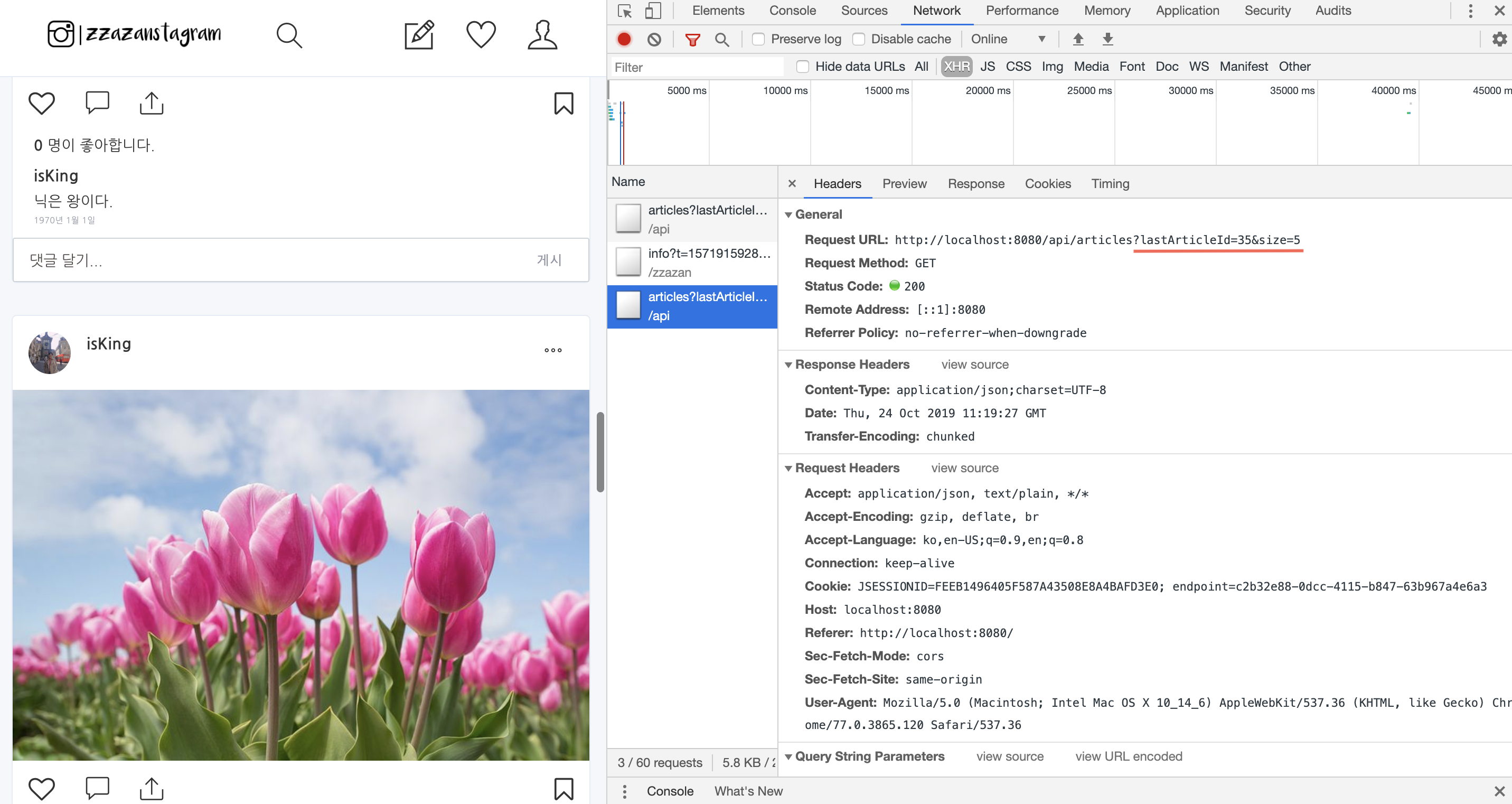
Task: Open the Online throttling dropdown
Action: [1008, 39]
